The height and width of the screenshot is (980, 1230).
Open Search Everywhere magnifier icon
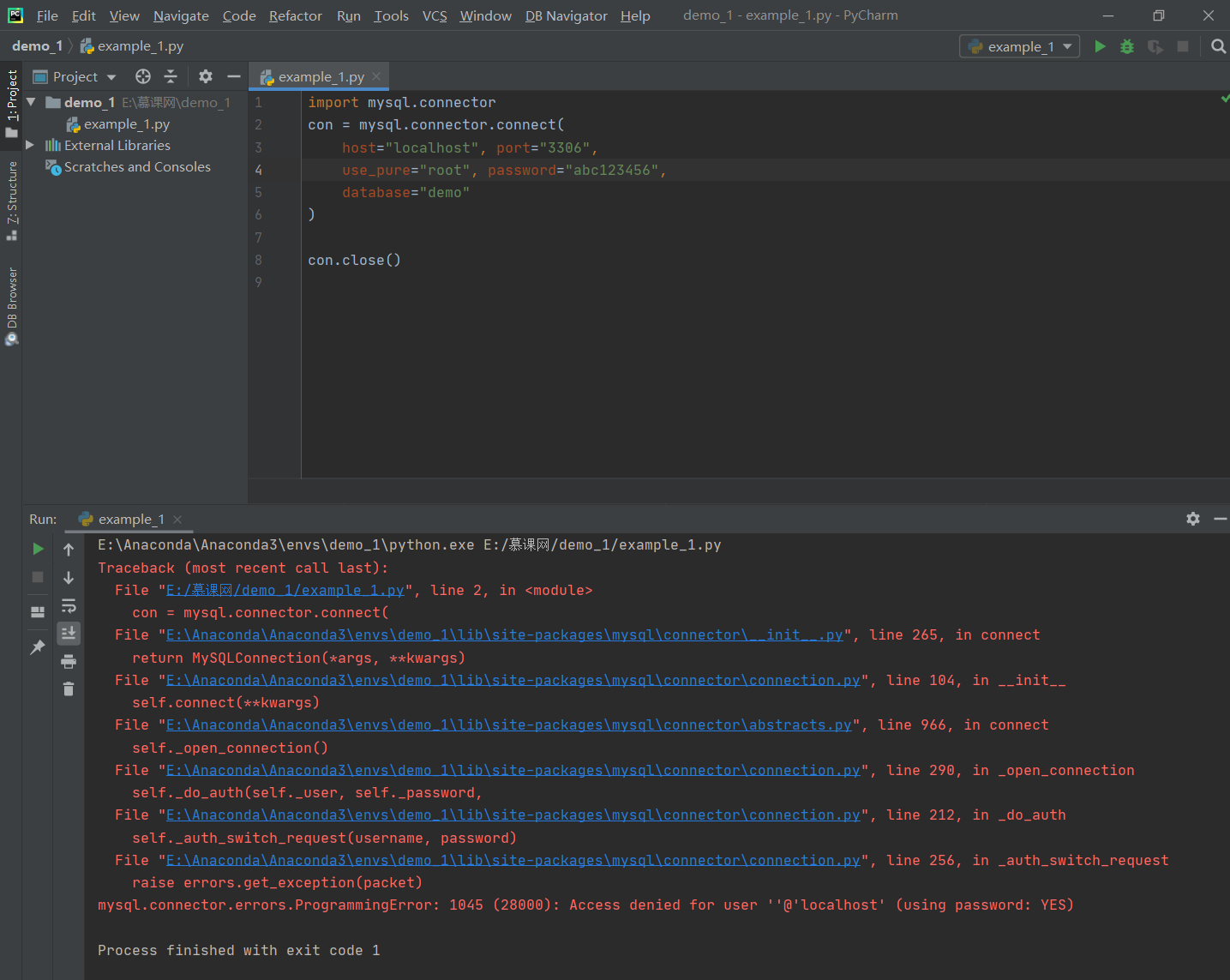1218,46
